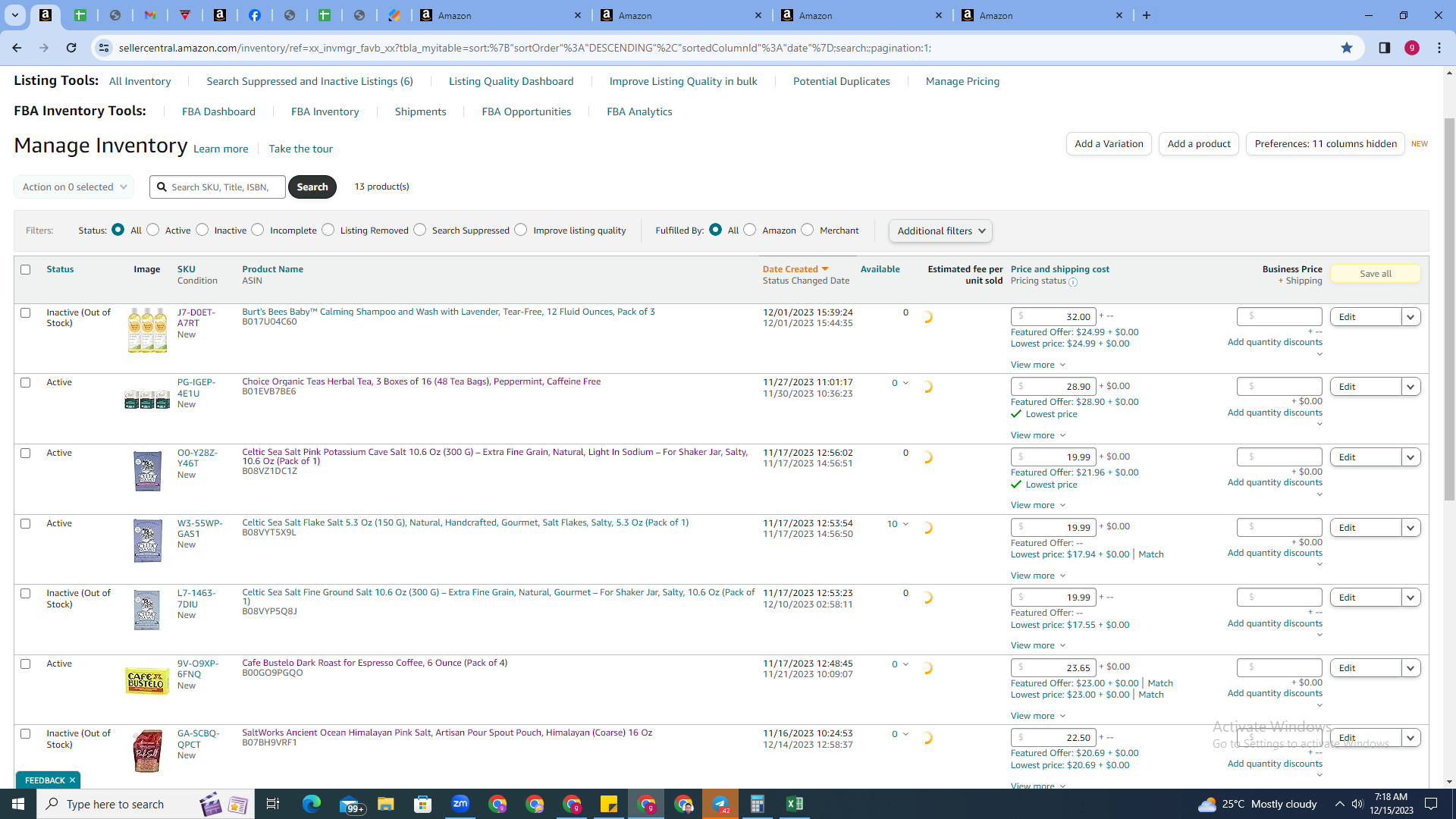
Task: Close the feedback tab with X
Action: [72, 780]
